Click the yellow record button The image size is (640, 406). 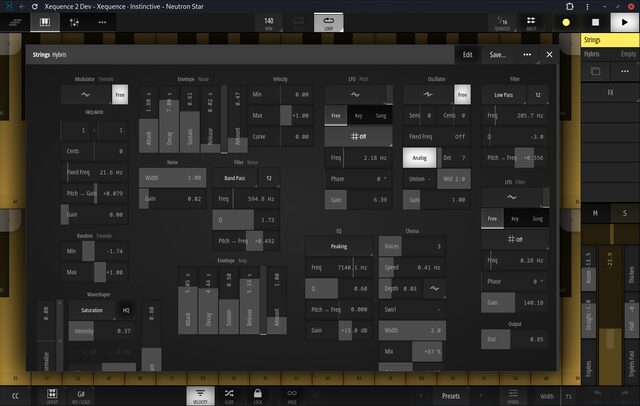tap(566, 22)
